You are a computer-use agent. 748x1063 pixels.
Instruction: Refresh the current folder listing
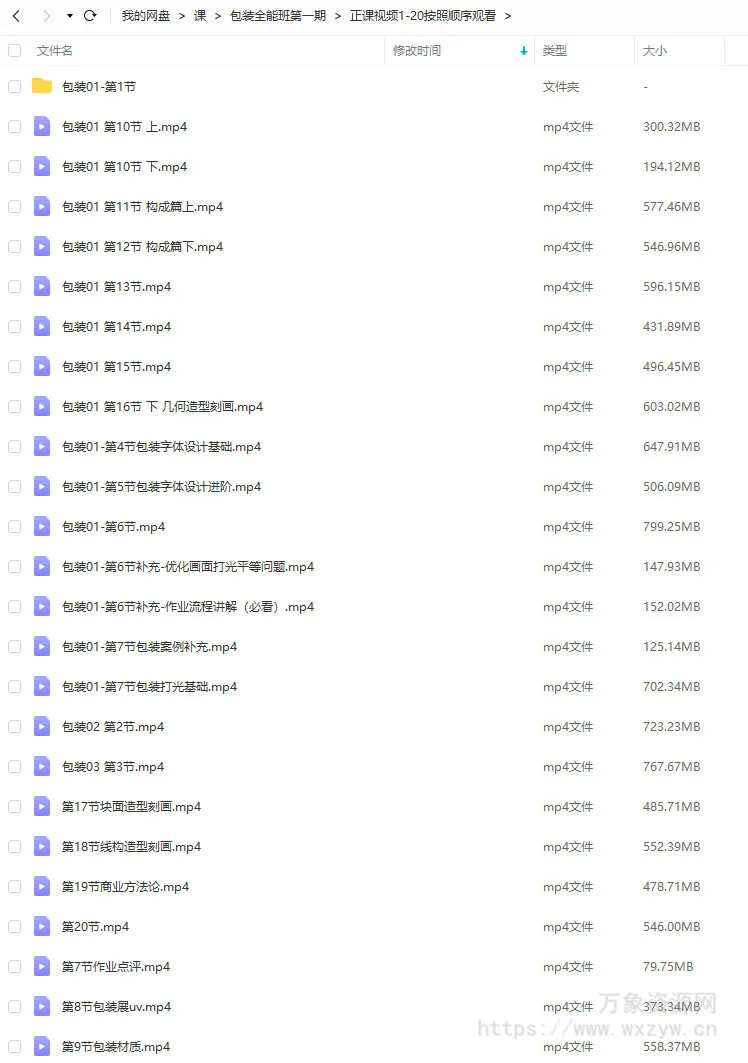point(90,16)
